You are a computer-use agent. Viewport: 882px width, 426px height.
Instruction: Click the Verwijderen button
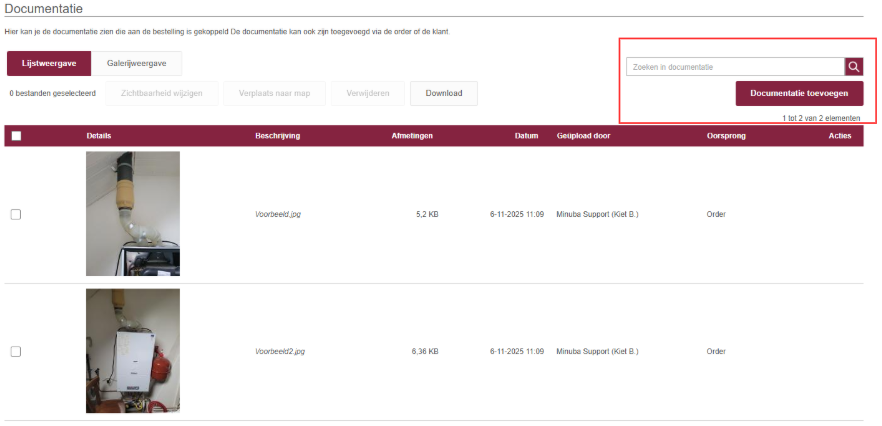coord(369,93)
